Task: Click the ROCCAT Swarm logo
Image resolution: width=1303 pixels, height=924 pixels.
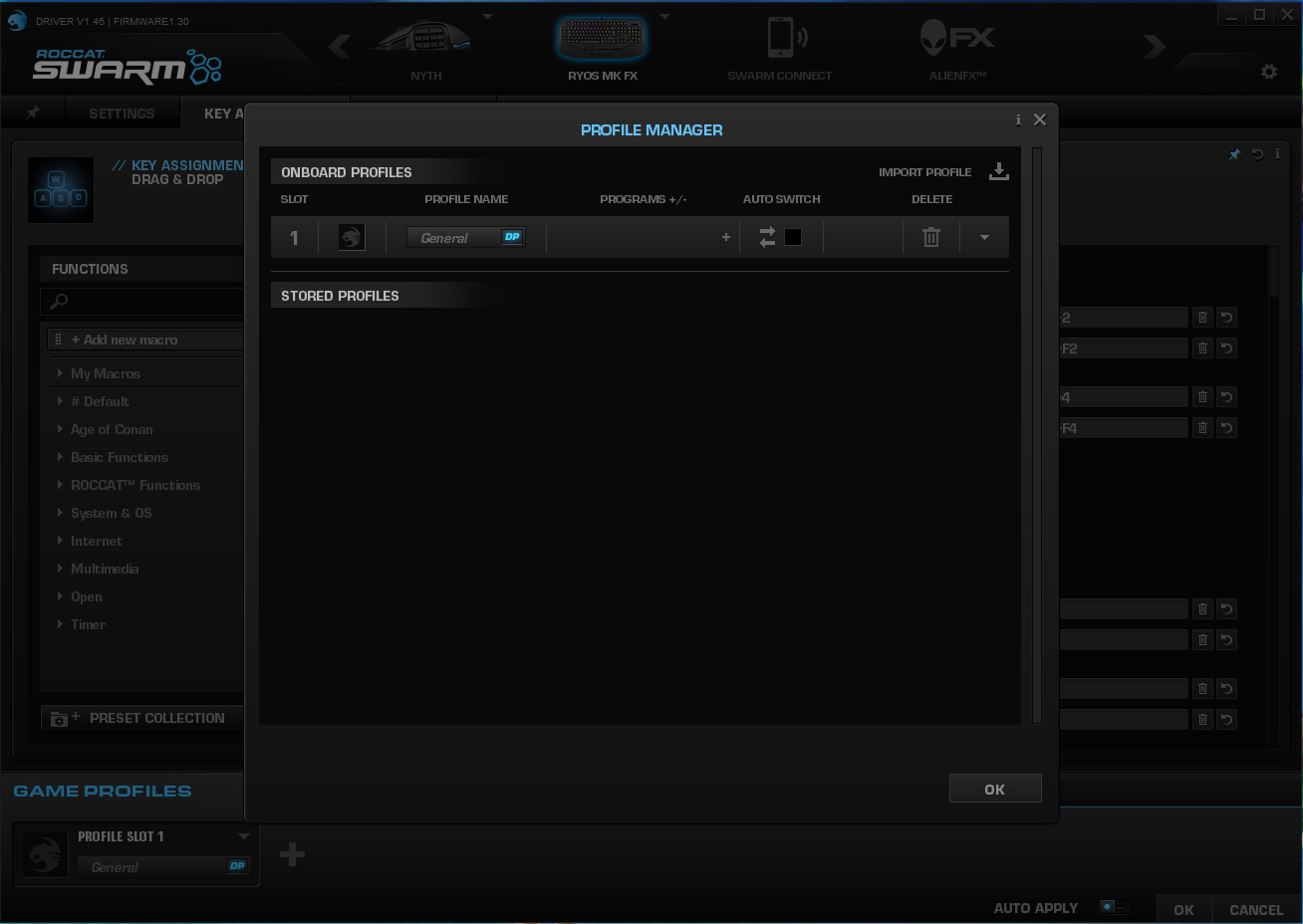Action: pos(128,66)
